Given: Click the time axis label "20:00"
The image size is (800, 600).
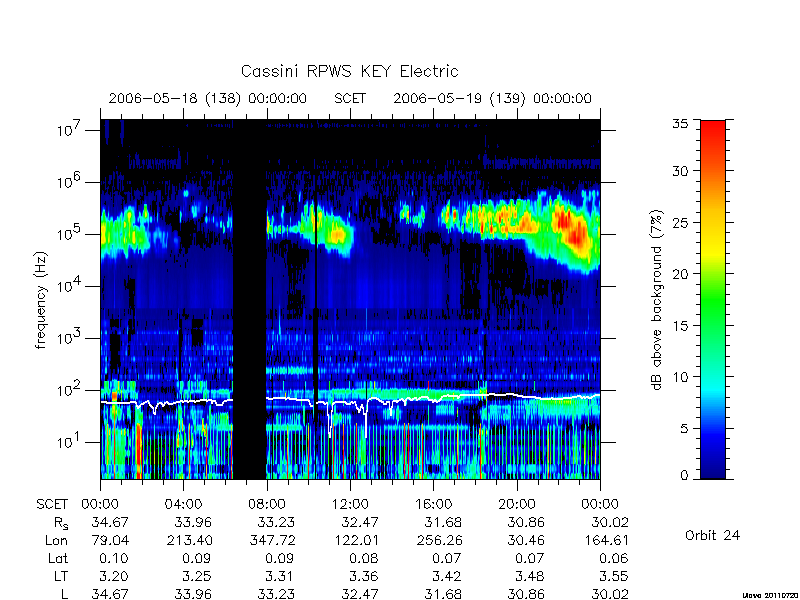Looking at the screenshot, I should coord(517,504).
